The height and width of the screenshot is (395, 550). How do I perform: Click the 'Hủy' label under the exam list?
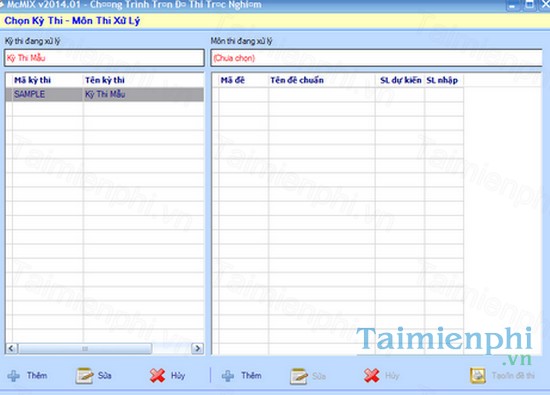point(178,376)
